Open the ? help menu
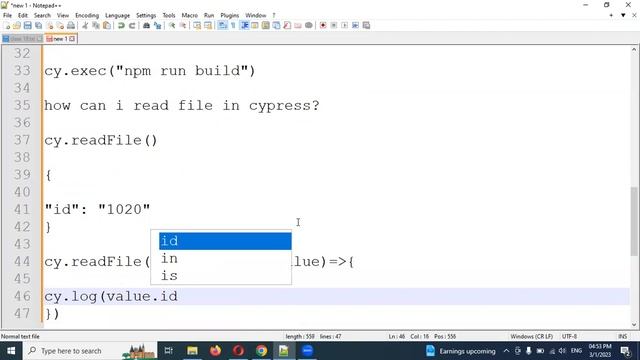640x360 pixels. point(274,16)
